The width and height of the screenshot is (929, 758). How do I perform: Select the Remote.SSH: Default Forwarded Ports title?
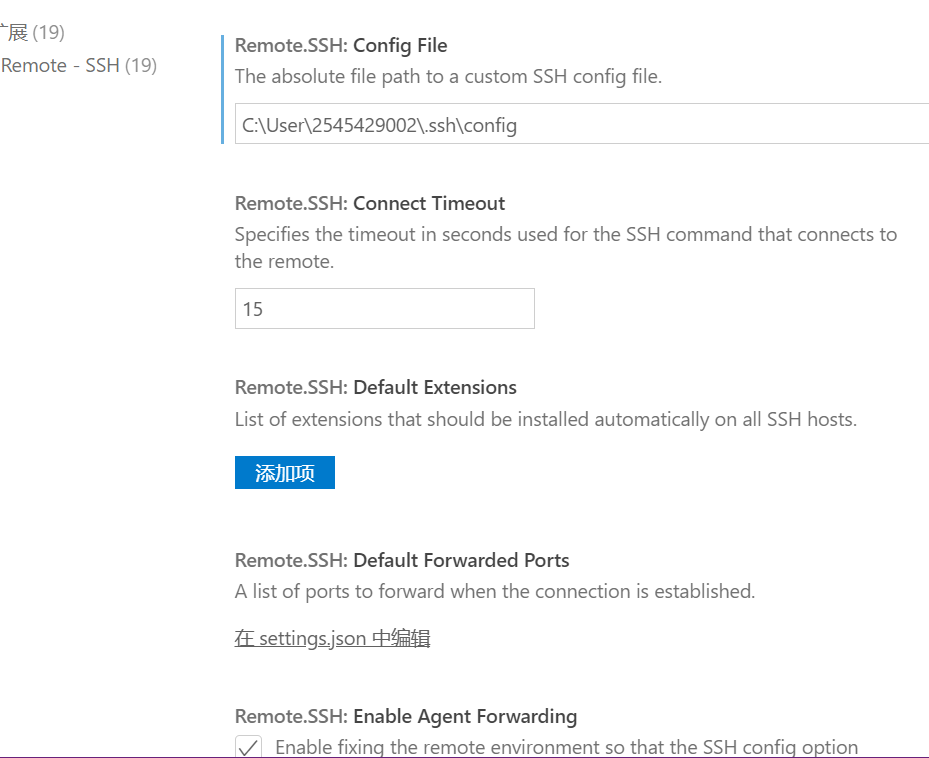click(x=402, y=561)
